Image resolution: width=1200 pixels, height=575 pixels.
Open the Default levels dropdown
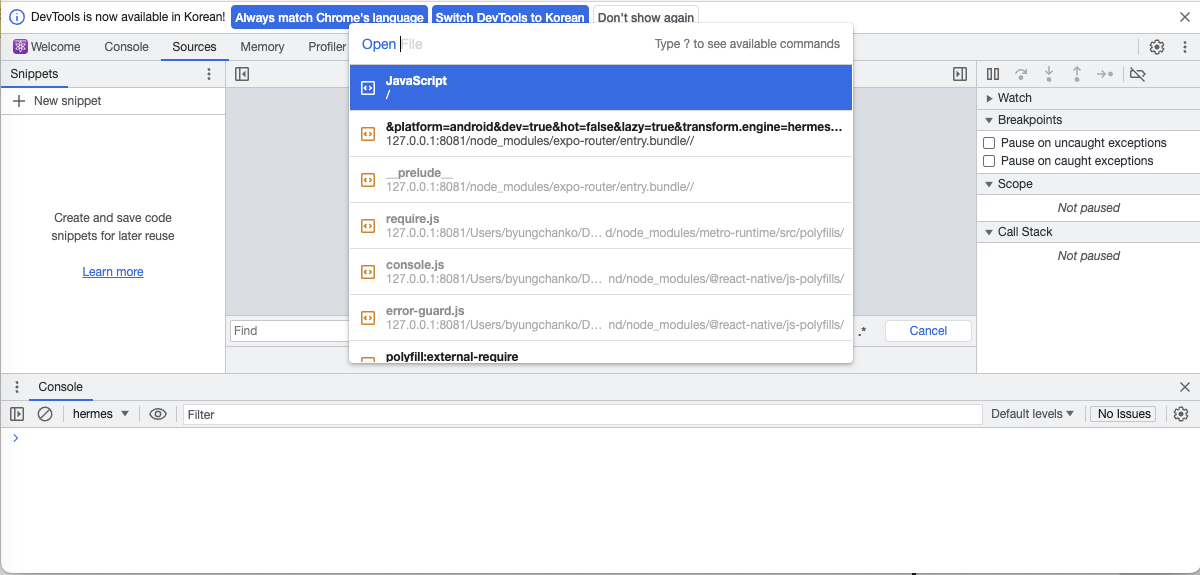1032,414
